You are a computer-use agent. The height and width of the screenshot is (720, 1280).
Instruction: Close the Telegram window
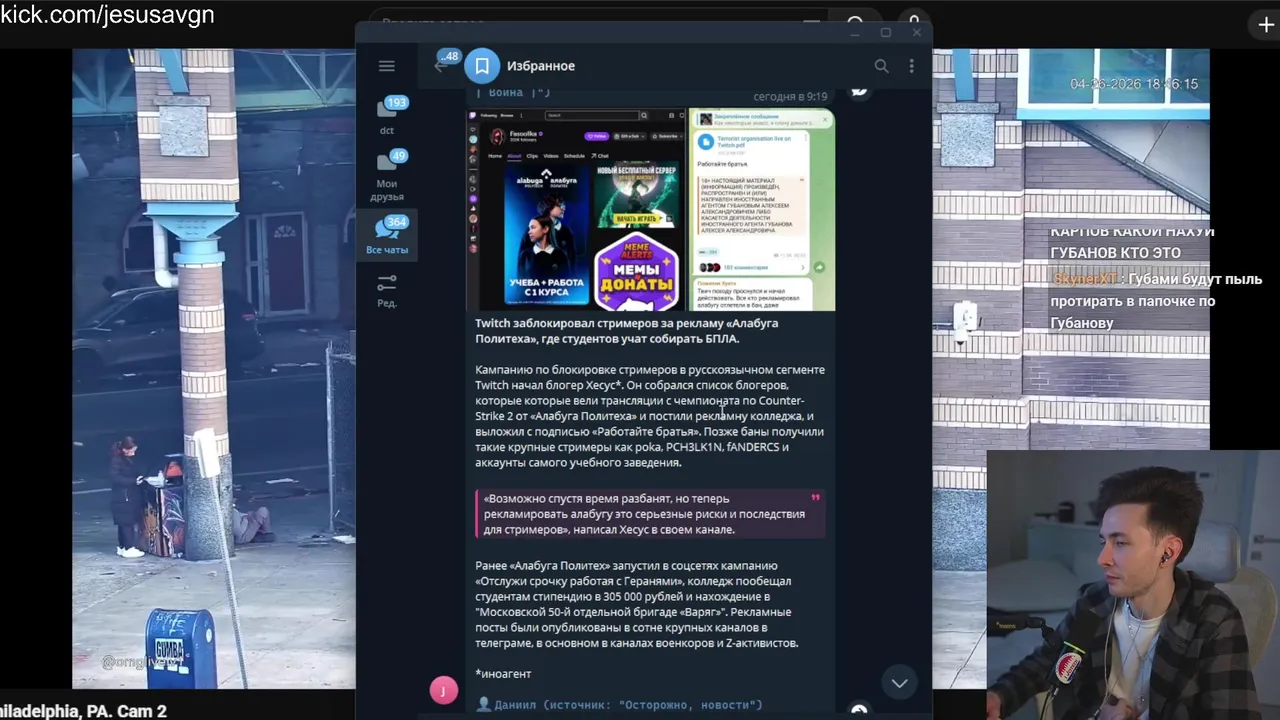point(916,33)
